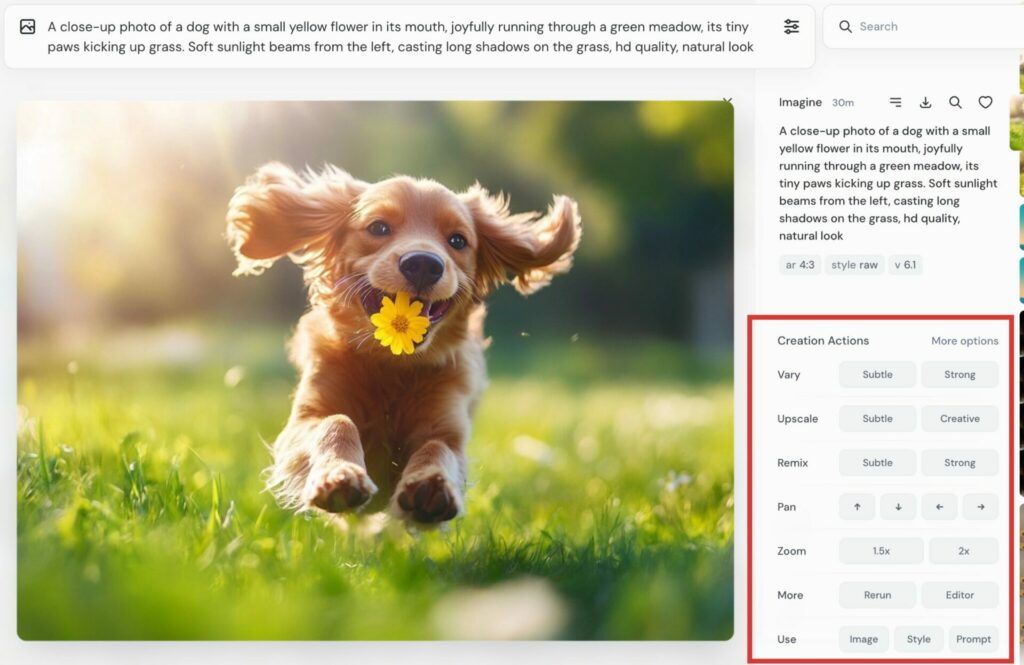The width and height of the screenshot is (1024, 665).
Task: Expand More options in Creation Actions
Action: [x=964, y=341]
